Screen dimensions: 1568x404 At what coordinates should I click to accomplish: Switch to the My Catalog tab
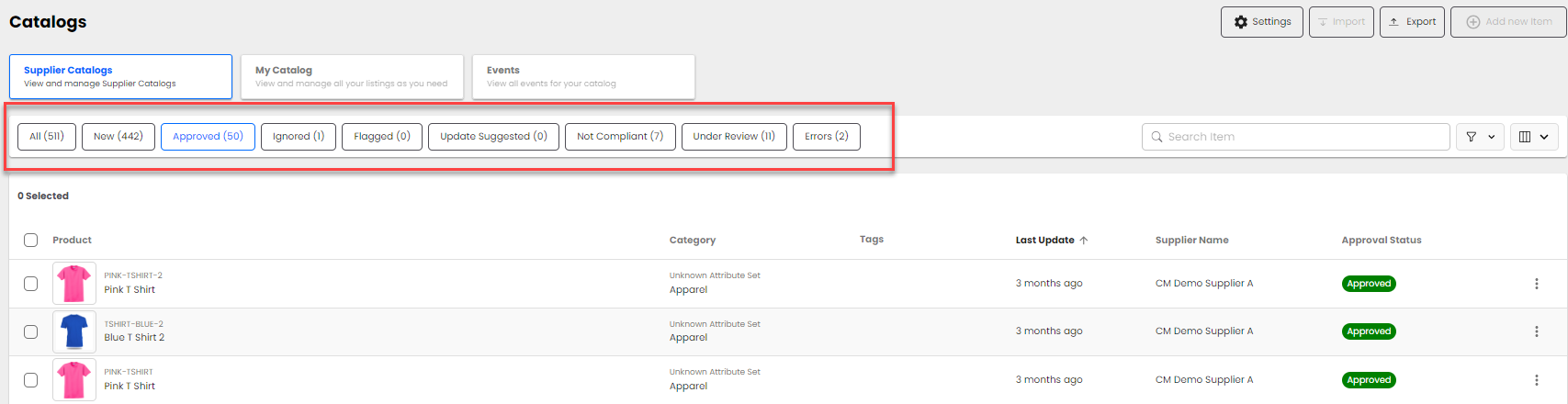[352, 76]
